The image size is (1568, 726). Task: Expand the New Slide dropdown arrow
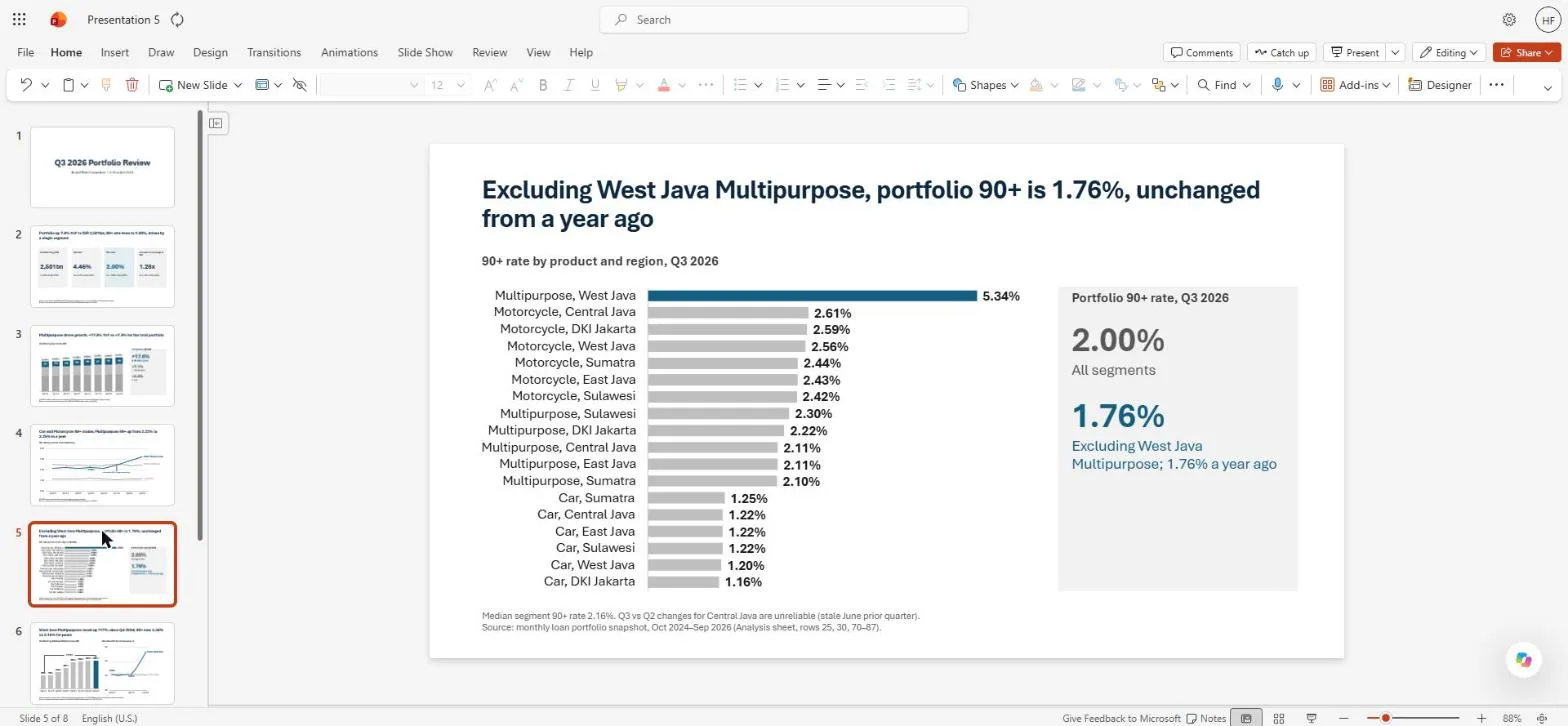[238, 85]
